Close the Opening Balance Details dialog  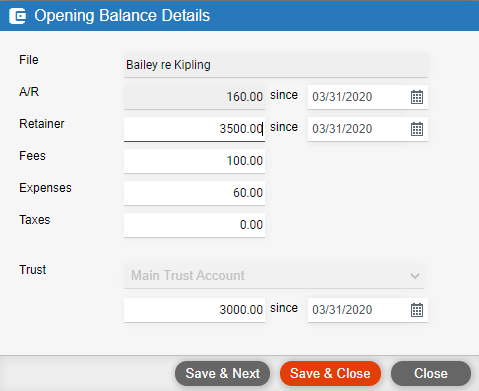click(431, 373)
